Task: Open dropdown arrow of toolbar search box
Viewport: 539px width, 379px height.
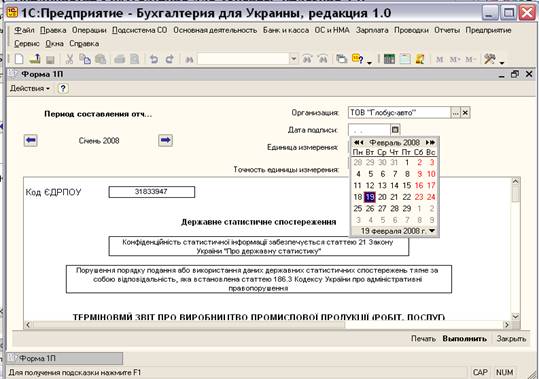Action: (x=293, y=59)
